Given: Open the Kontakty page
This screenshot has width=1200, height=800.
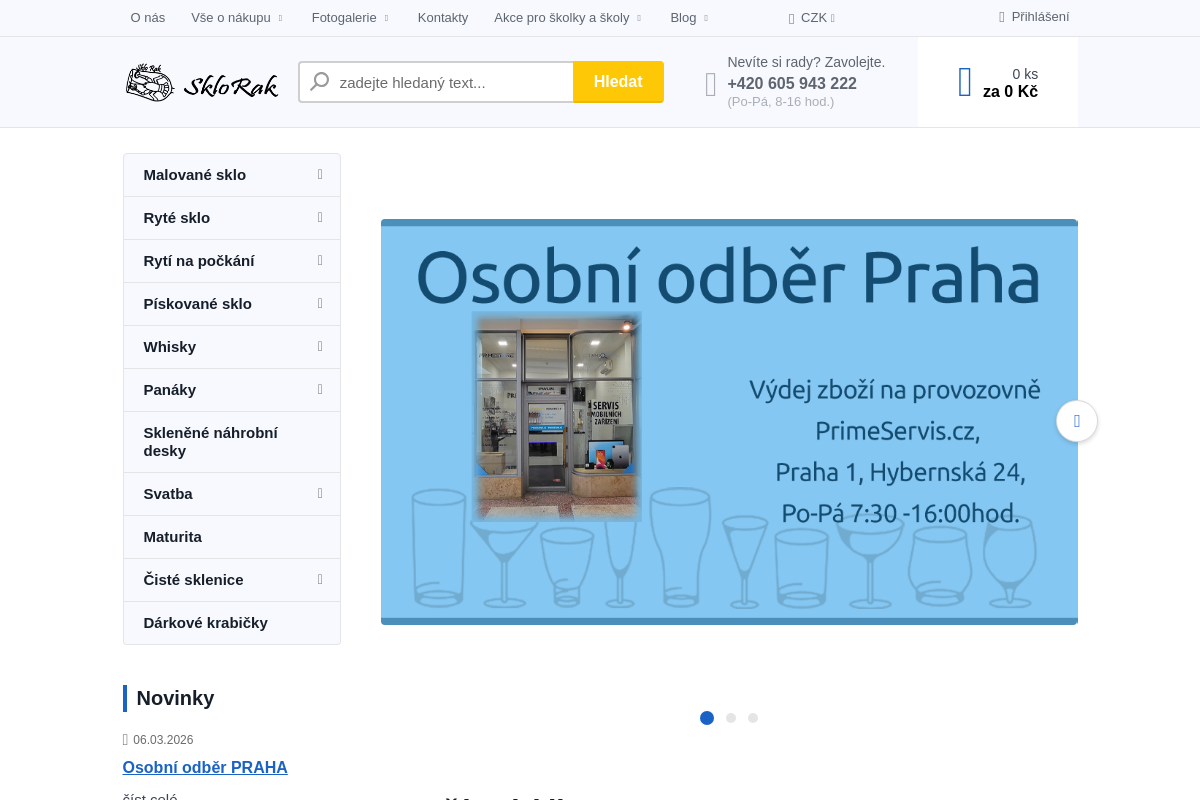Looking at the screenshot, I should pos(443,18).
